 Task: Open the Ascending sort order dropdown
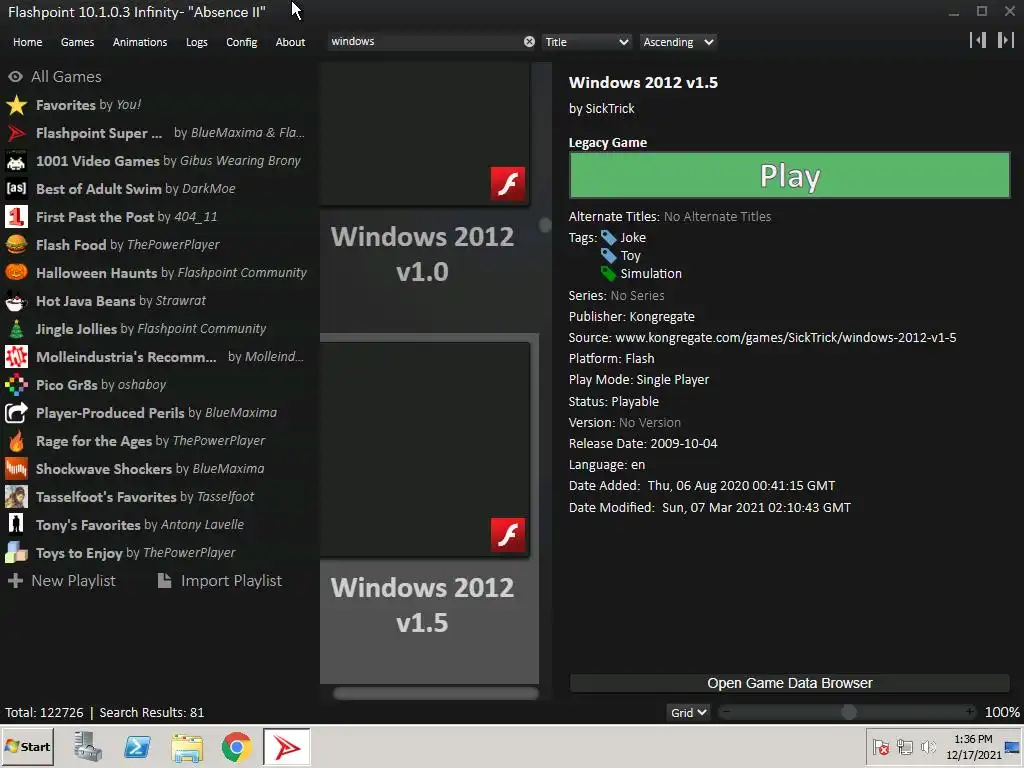678,42
